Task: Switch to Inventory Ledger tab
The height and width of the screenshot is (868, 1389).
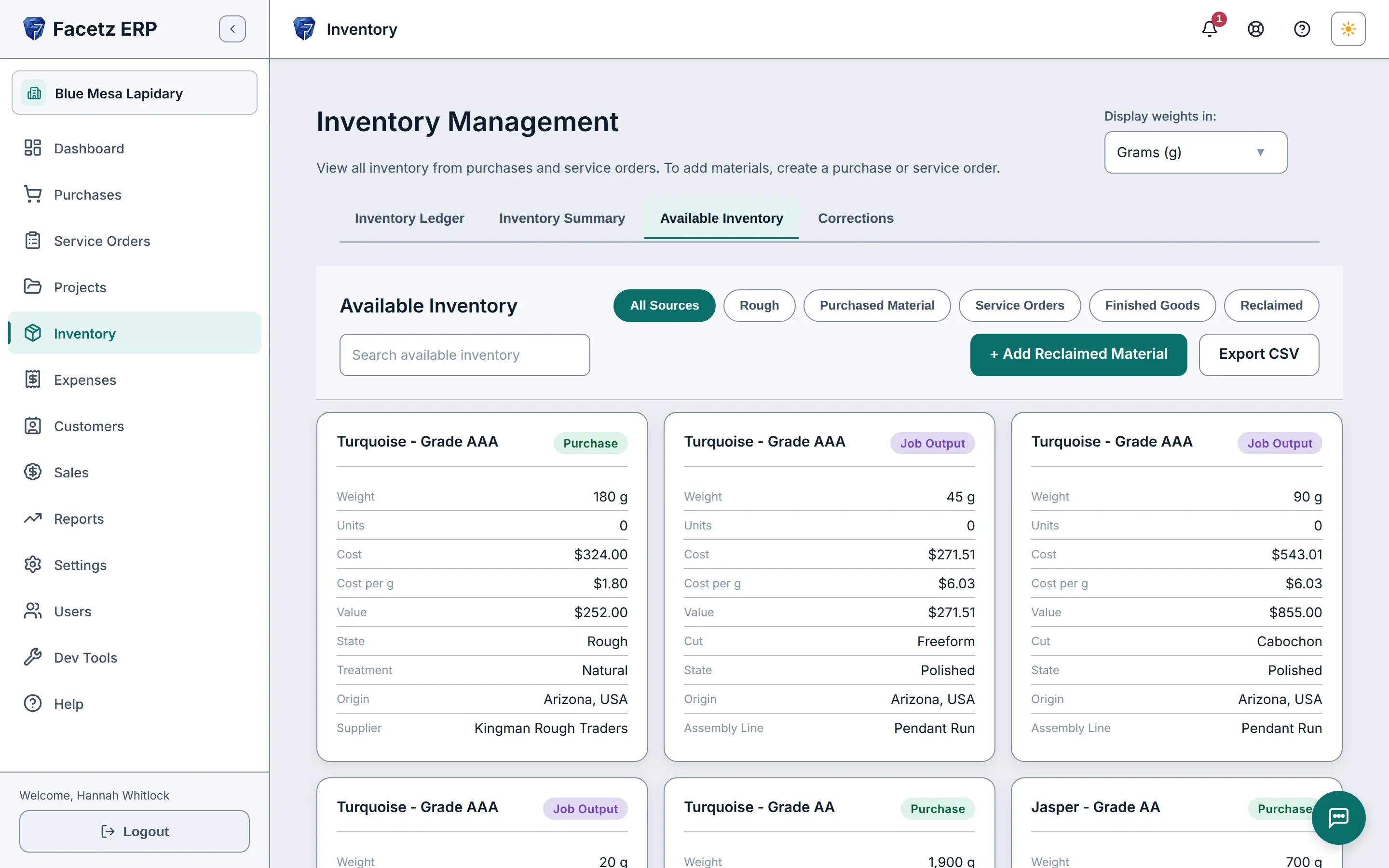Action: tap(409, 218)
